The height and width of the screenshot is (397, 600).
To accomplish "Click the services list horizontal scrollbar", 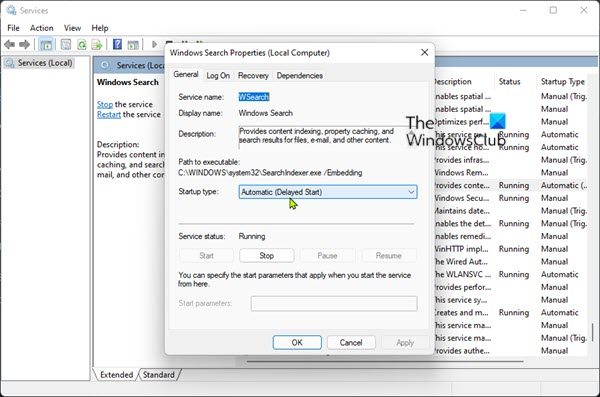I will pyautogui.click(x=385, y=361).
